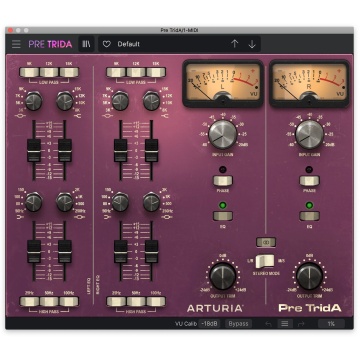Enable Left EQ 50Hz high pass filter
Image resolution: width=360 pixels, height=360 pixels.
pyautogui.click(x=49, y=301)
